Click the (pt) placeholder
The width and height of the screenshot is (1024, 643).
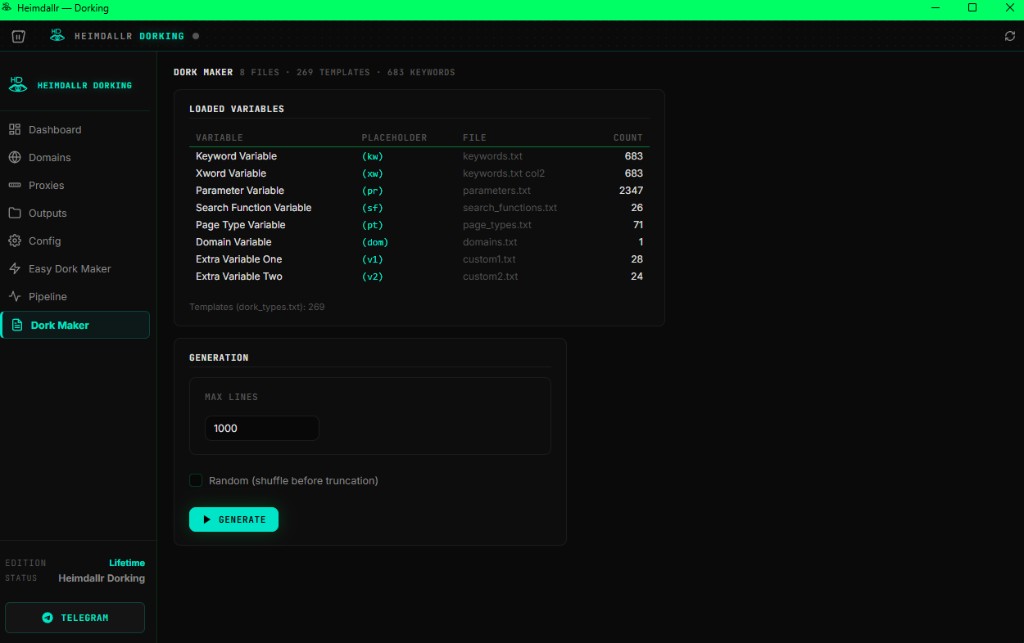click(x=372, y=225)
